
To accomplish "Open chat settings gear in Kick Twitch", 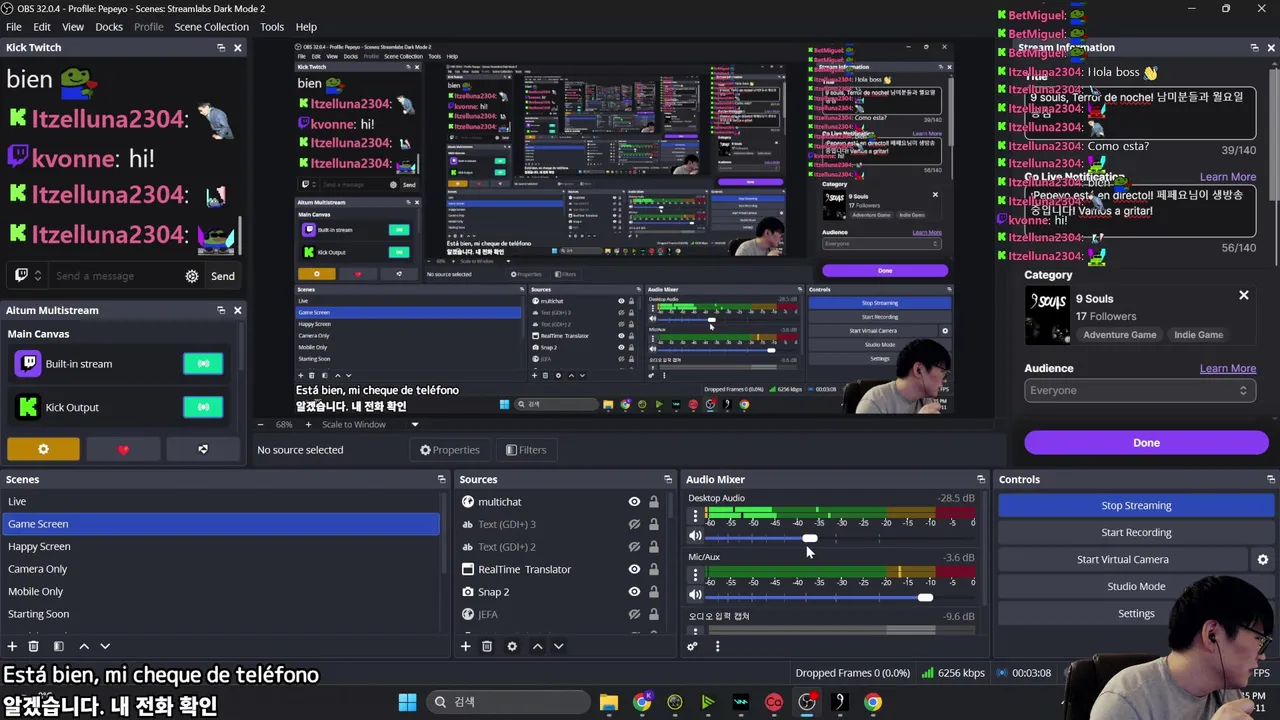I will (x=192, y=276).
